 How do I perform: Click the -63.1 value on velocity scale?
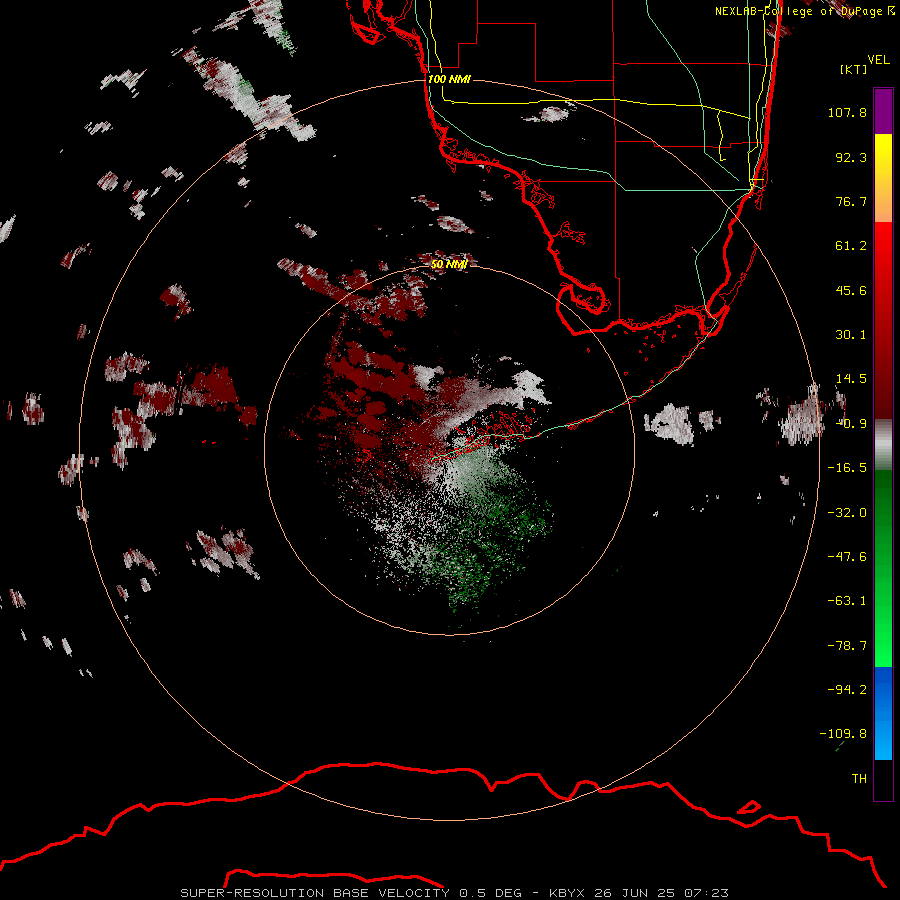coord(847,601)
